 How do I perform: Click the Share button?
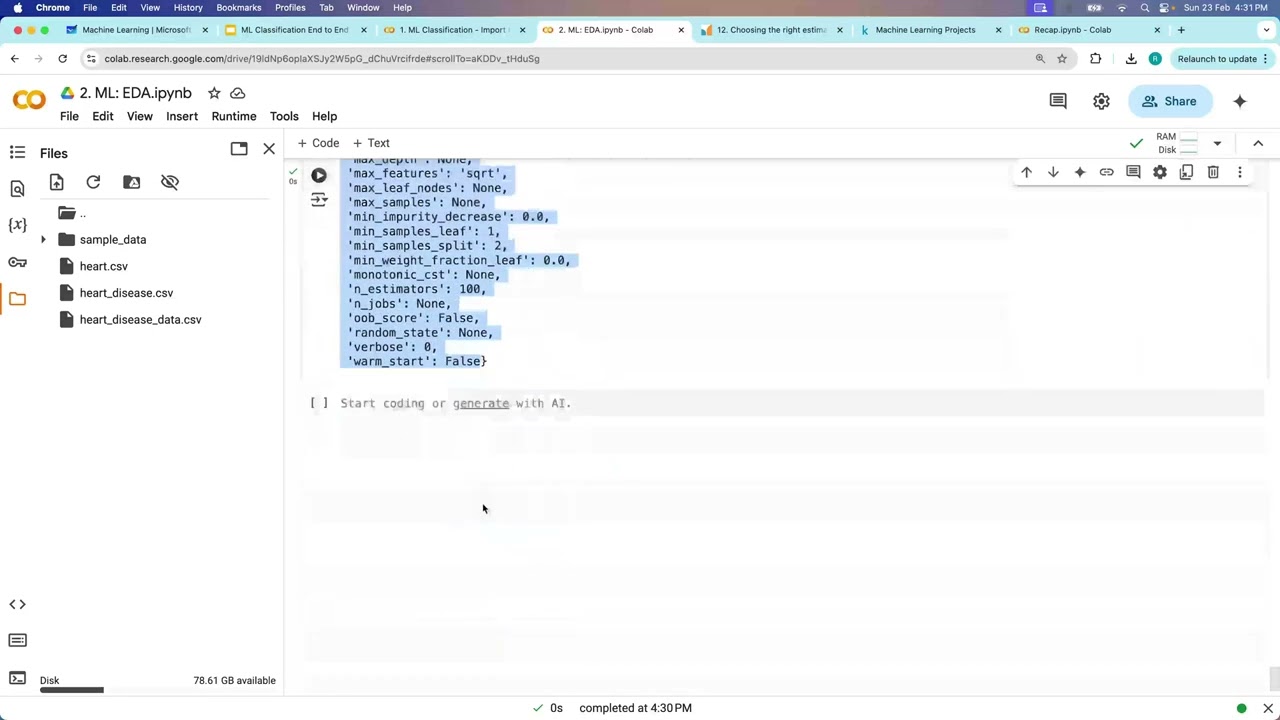tap(1169, 101)
